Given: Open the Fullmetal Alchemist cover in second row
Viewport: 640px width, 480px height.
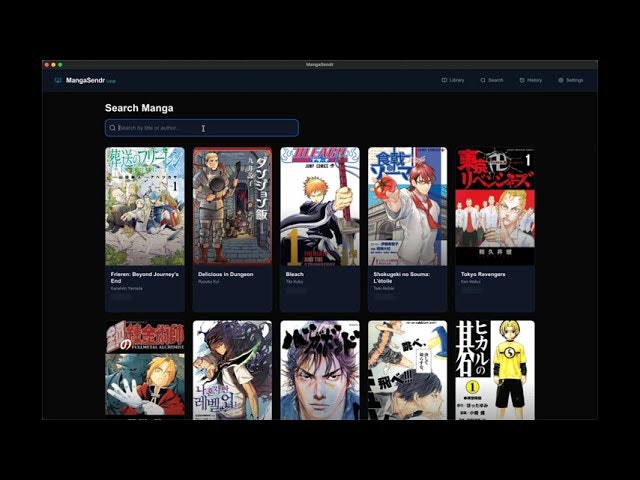Looking at the screenshot, I should point(145,370).
